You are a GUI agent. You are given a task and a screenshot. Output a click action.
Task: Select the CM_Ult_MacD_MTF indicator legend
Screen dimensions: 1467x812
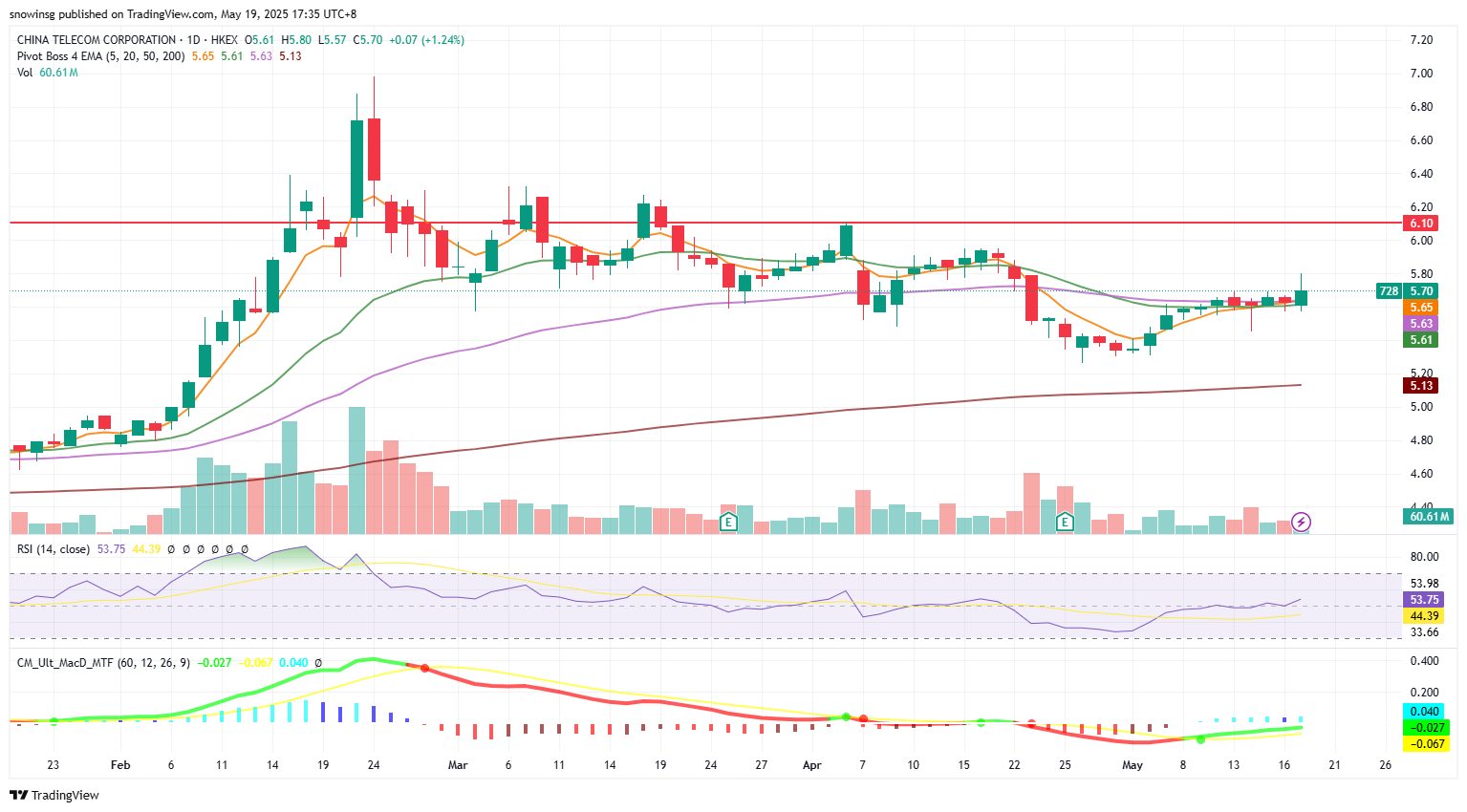103,662
